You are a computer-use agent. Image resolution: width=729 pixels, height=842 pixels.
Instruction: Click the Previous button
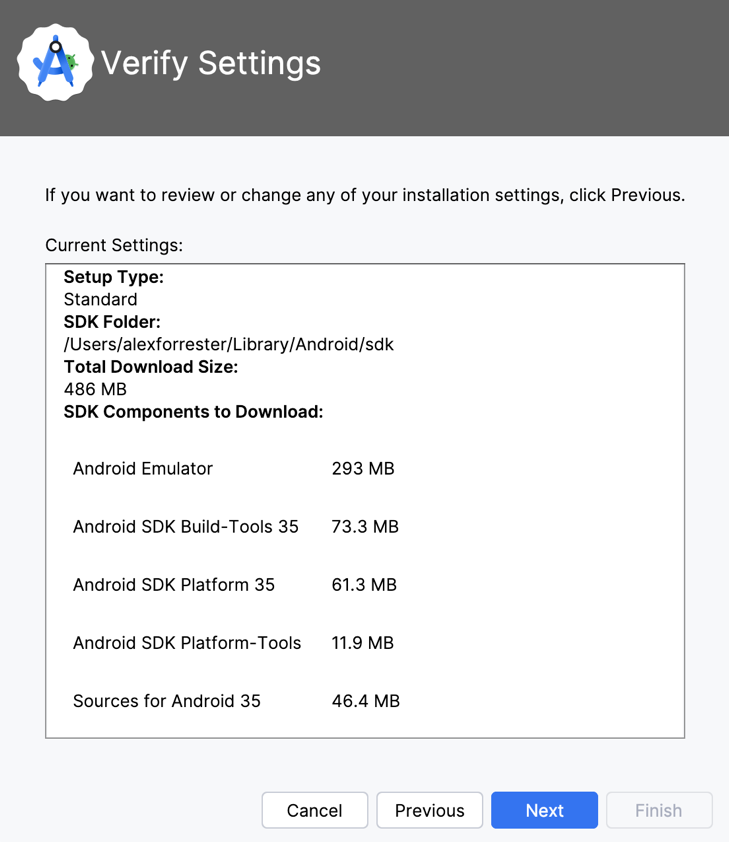[429, 810]
